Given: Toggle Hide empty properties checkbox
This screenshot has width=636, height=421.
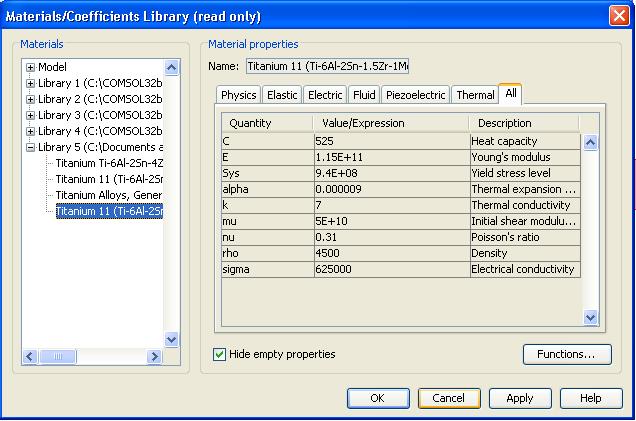Looking at the screenshot, I should [219, 354].
